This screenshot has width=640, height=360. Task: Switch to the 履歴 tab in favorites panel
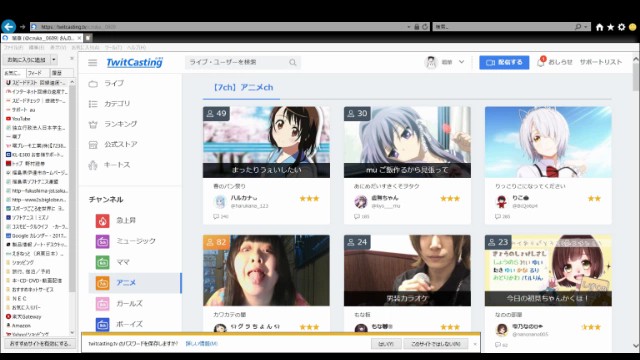pyautogui.click(x=62, y=73)
